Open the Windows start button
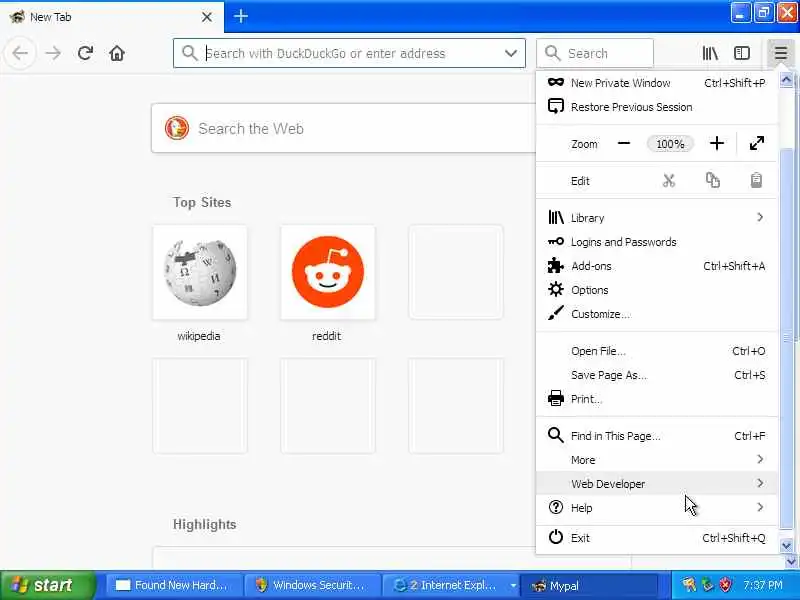800x600 pixels. [47, 585]
